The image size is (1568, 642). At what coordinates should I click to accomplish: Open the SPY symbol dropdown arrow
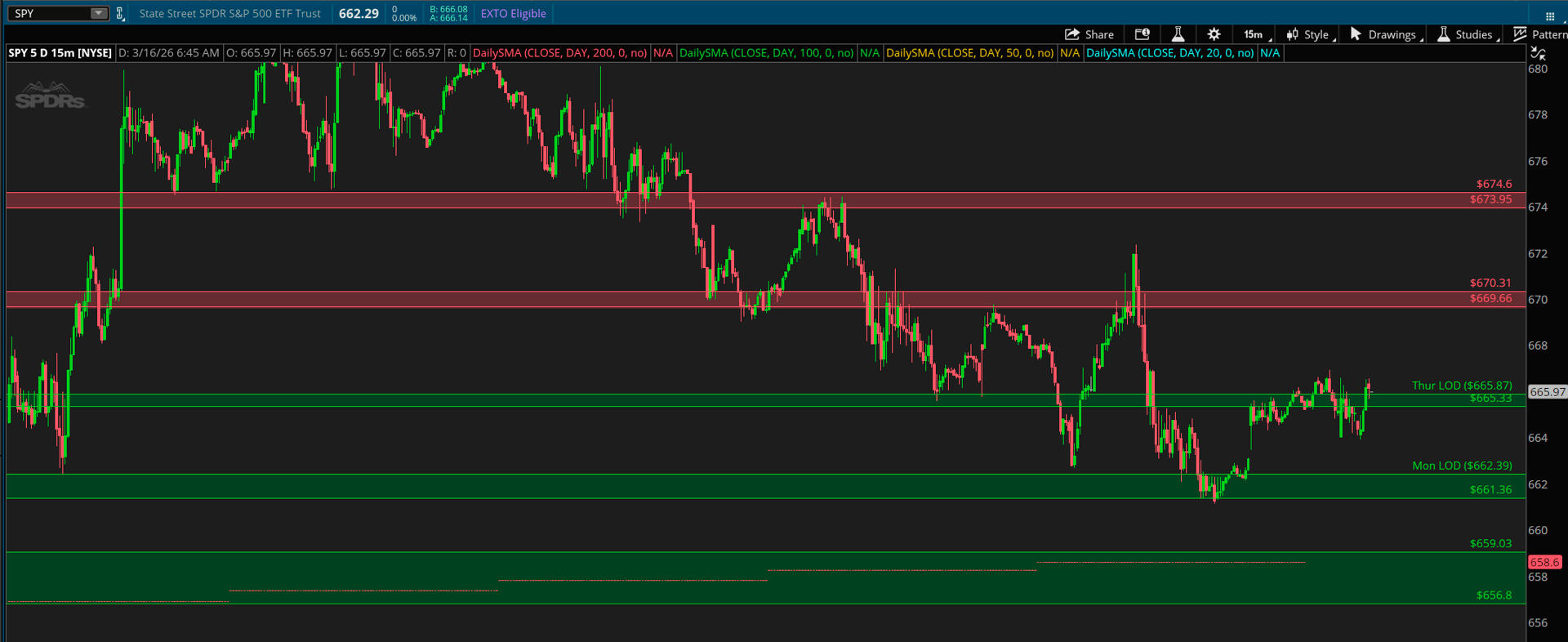click(x=98, y=13)
